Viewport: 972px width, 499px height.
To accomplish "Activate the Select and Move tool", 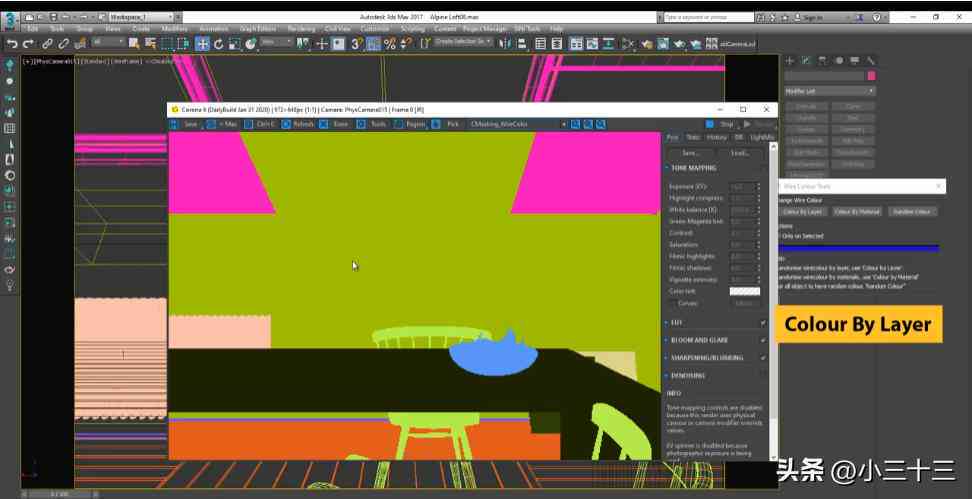I will coord(203,44).
